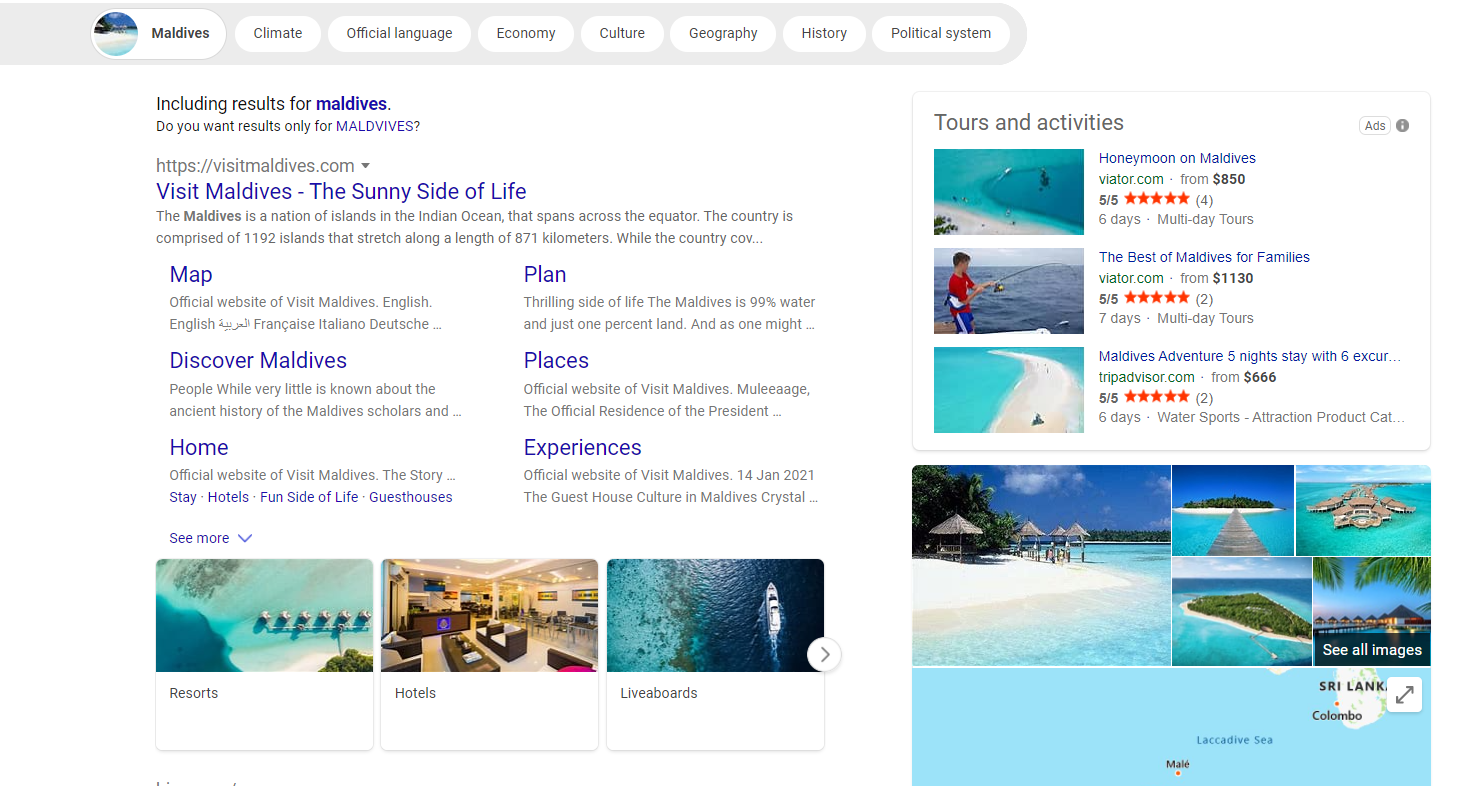Click Colombo label on the map
1458x786 pixels.
1337,716
